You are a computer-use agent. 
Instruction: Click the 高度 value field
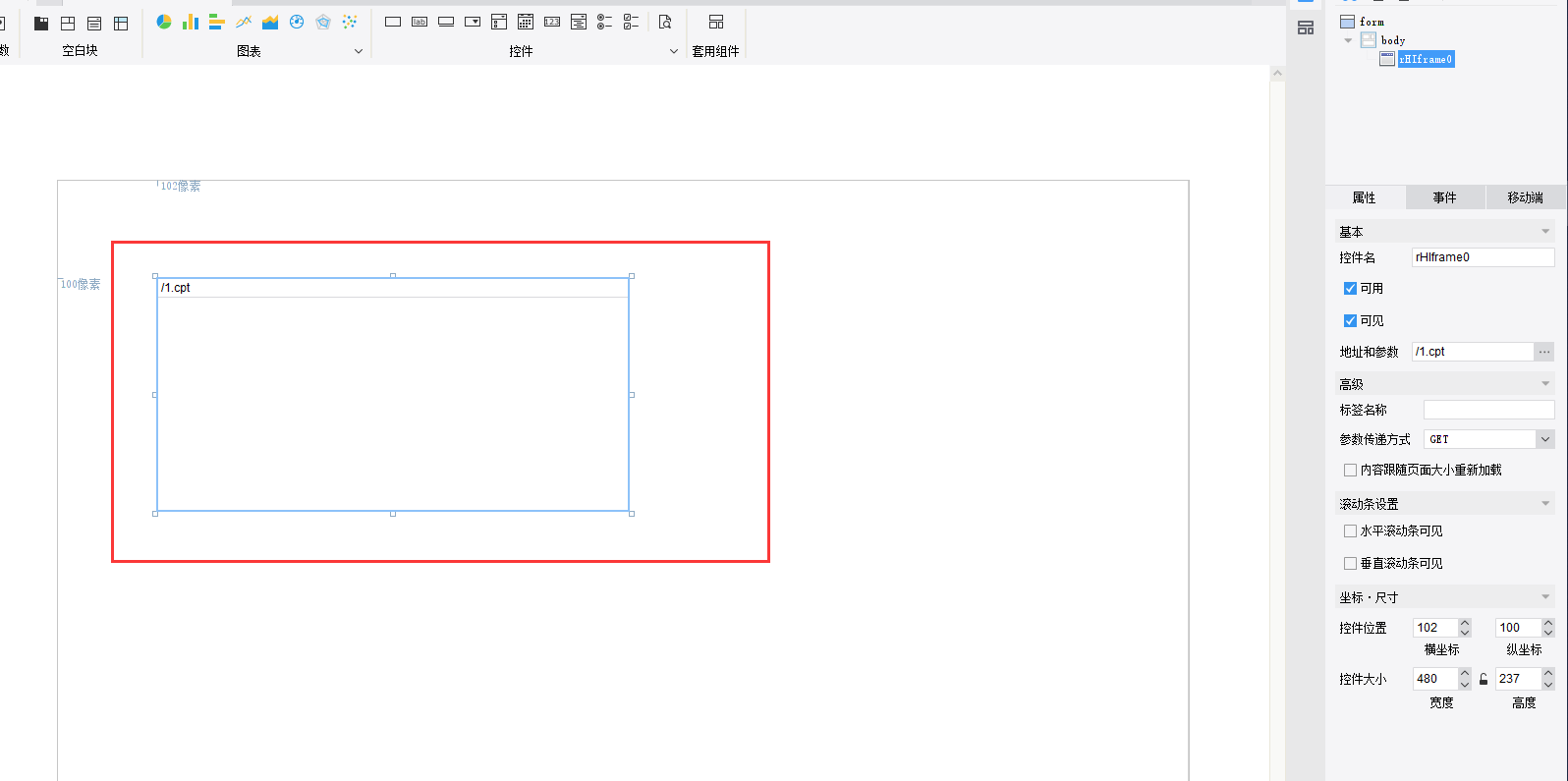[1518, 679]
